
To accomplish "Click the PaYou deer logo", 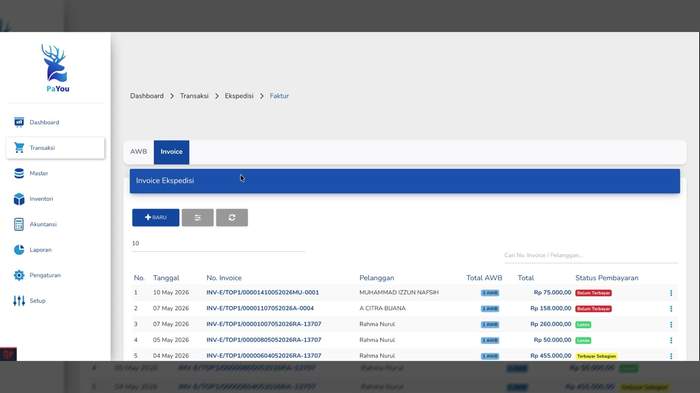I will click(55, 68).
